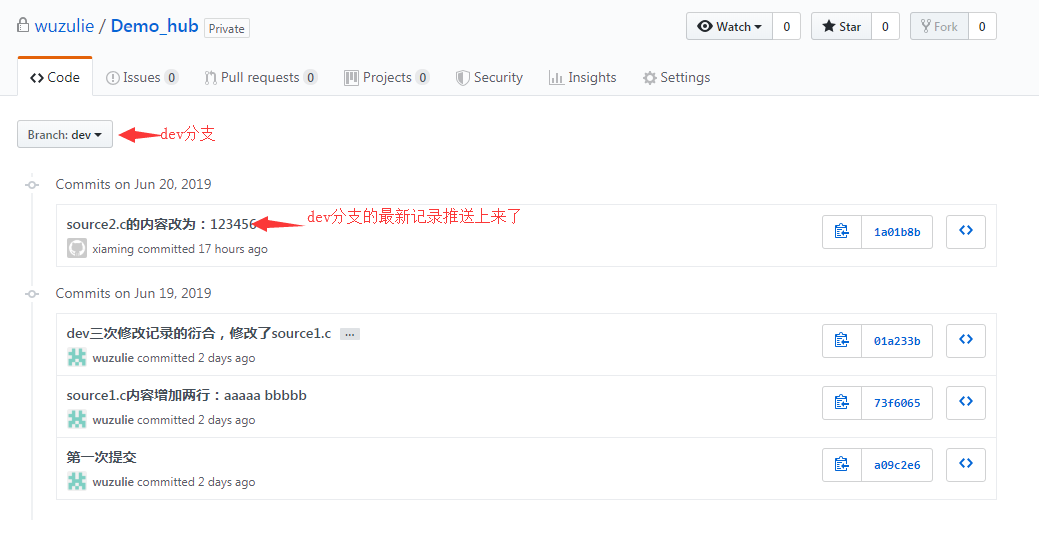The image size is (1039, 535).
Task: Browse repository at commit 1a01b8b
Action: click(x=965, y=232)
